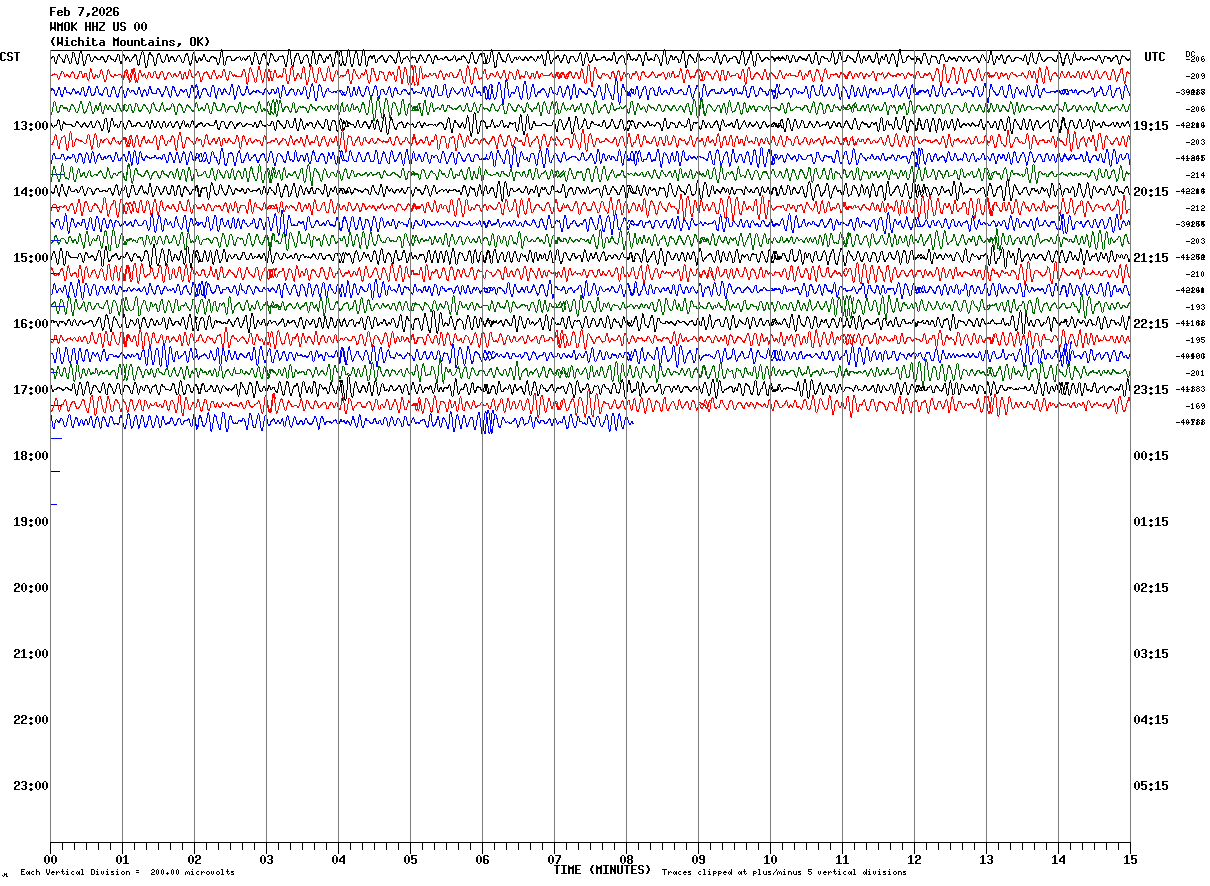The width and height of the screenshot is (1210, 886).
Task: Select minute tick label 14 on x-axis
Action: (x=1058, y=859)
